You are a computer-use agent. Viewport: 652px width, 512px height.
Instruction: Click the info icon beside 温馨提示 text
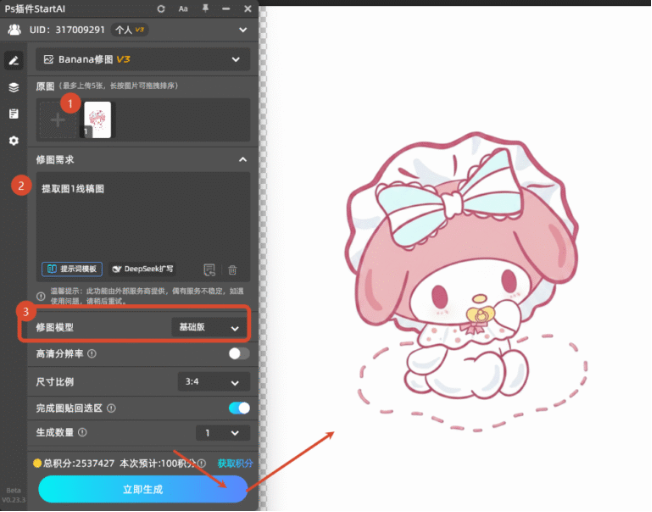[41, 296]
